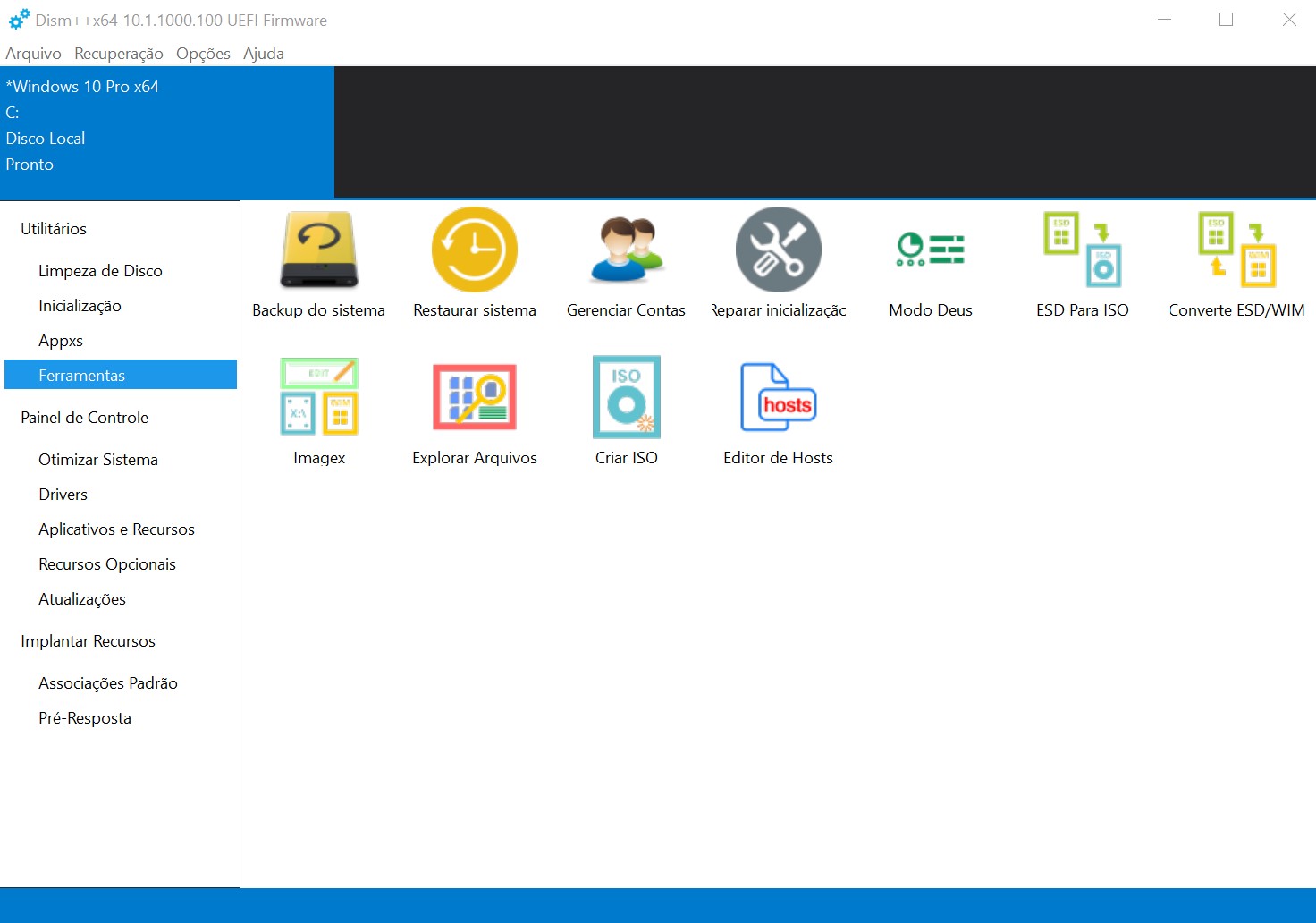Open Converte ESD/WIM tool
Viewport: 1316px width, 923px height.
(1237, 250)
